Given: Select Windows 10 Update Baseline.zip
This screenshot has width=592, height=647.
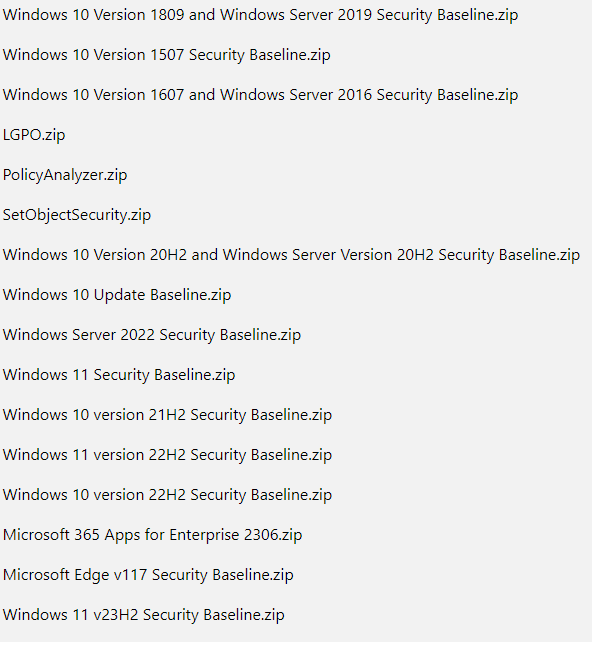Looking at the screenshot, I should point(117,295).
